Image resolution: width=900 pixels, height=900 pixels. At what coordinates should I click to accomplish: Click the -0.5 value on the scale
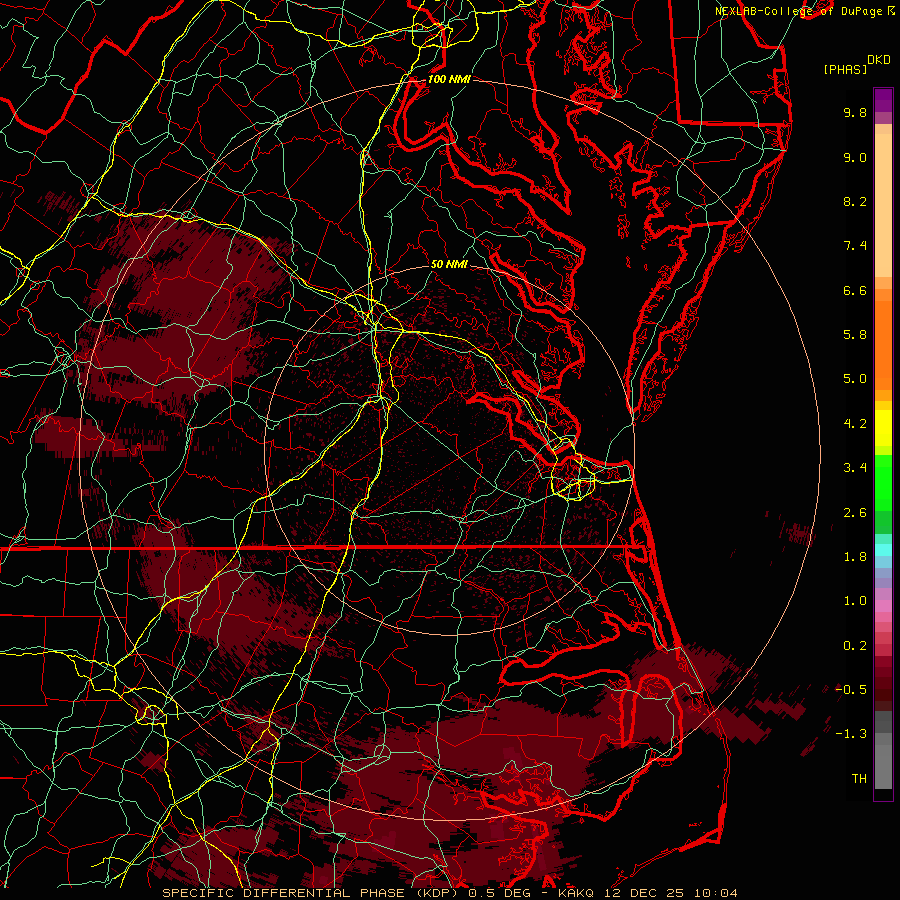click(851, 690)
